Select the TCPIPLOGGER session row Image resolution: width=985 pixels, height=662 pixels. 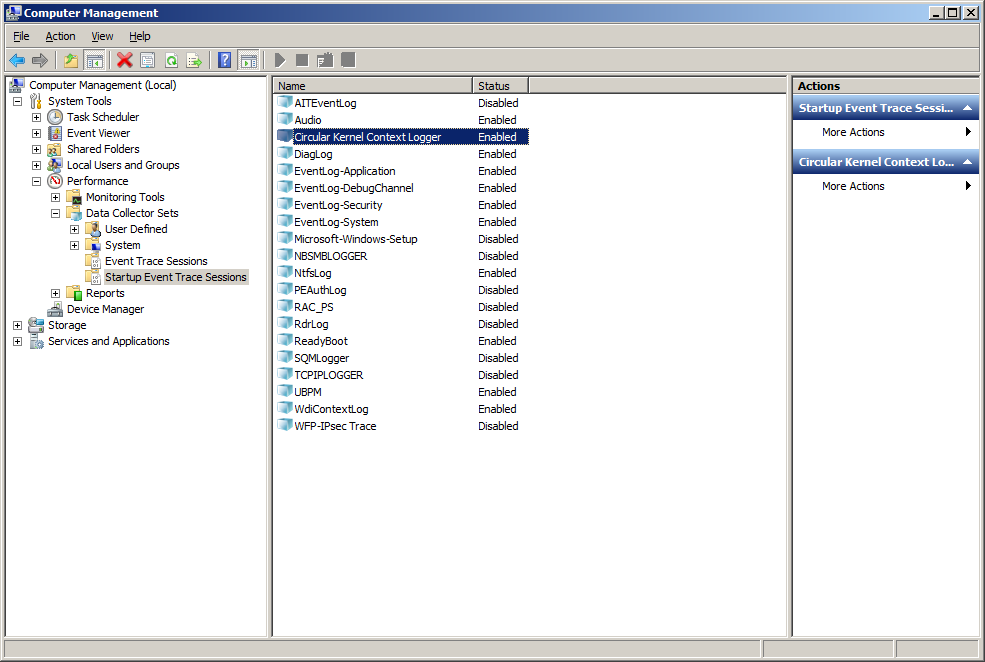(x=402, y=374)
